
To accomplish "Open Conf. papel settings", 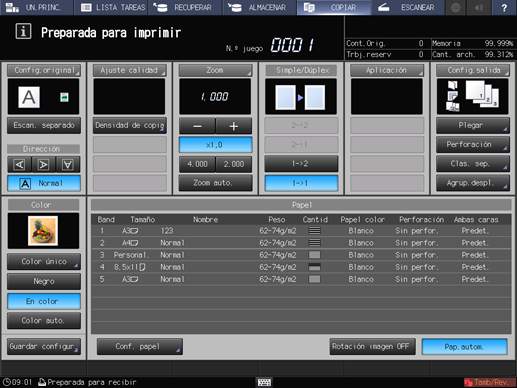I will (x=140, y=347).
